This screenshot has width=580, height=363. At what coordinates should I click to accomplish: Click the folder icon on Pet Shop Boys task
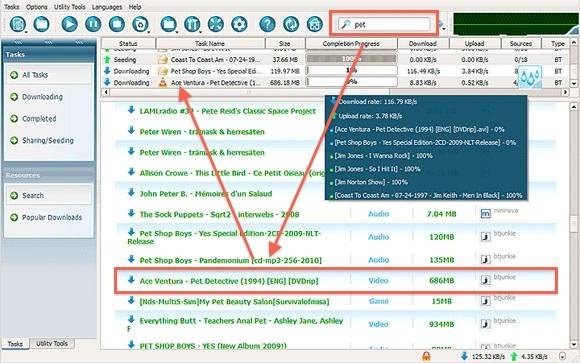(163, 71)
